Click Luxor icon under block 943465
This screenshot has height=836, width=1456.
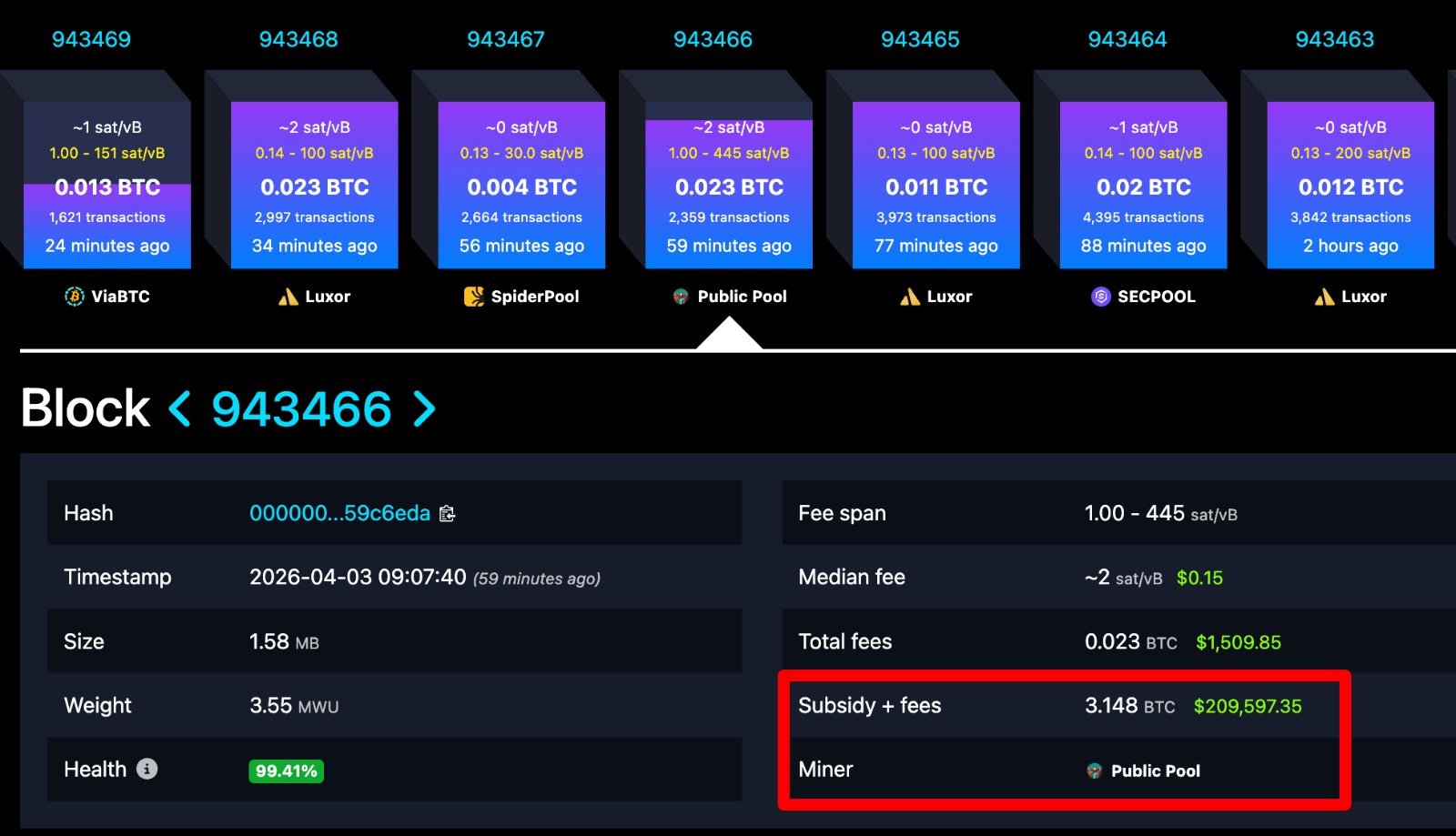909,297
